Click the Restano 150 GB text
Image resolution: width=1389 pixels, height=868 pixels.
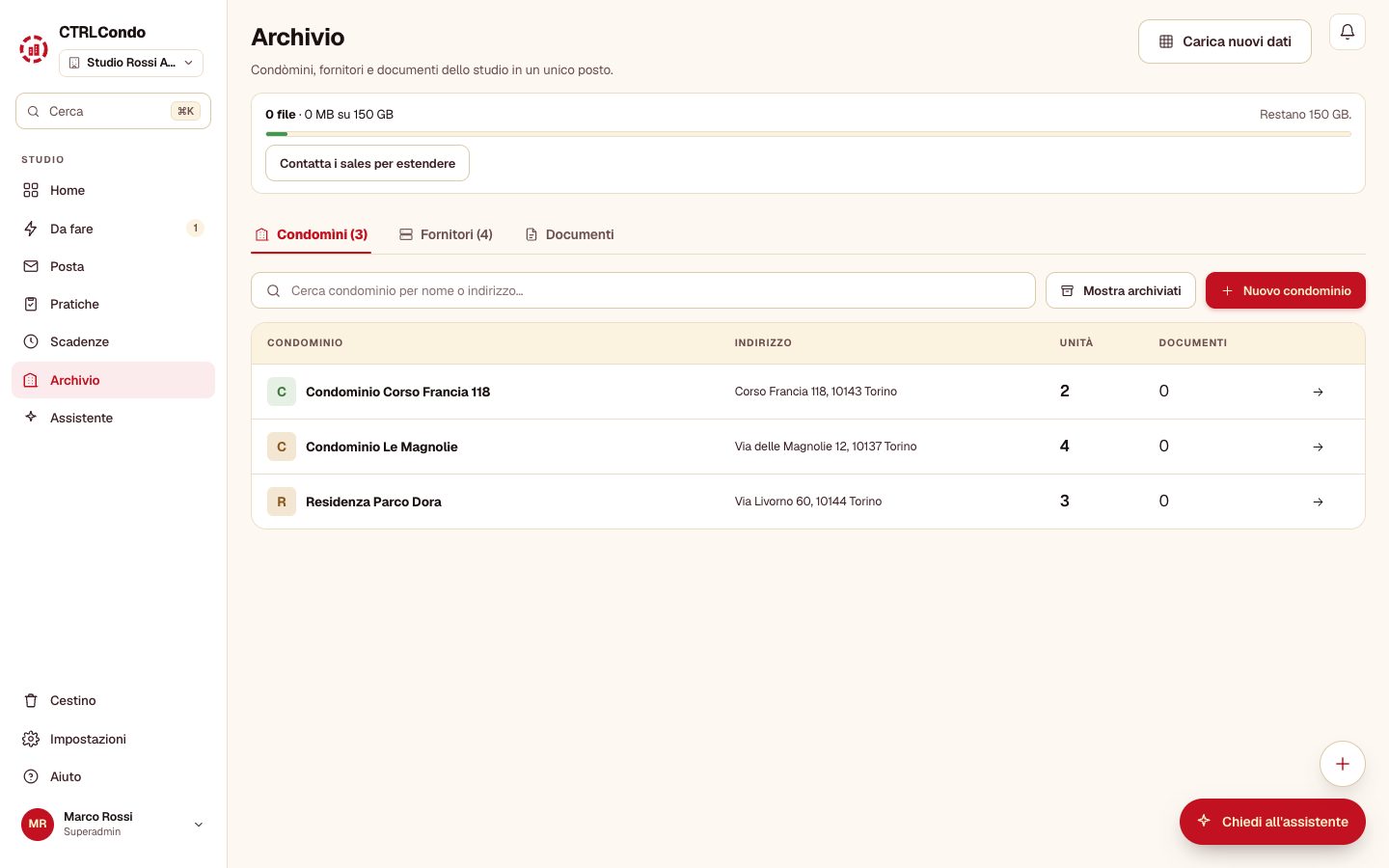point(1305,114)
